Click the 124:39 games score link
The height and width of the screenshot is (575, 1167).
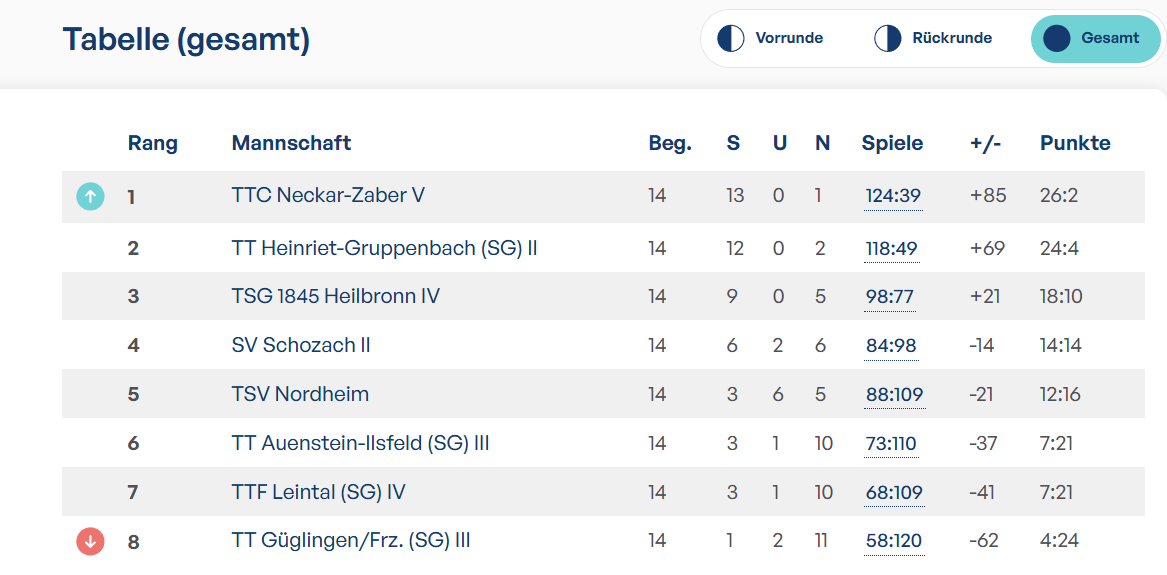click(x=893, y=196)
